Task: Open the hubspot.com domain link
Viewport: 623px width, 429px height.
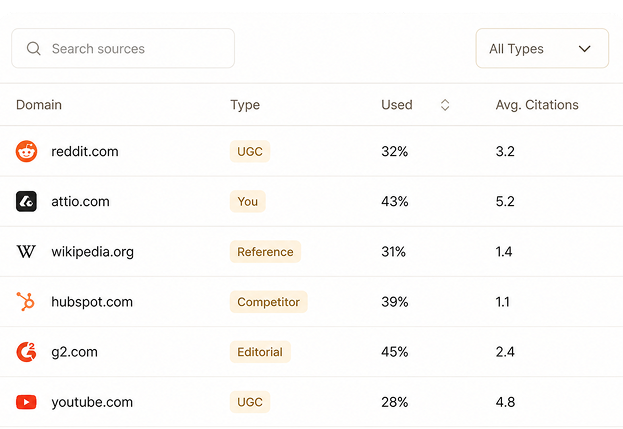Action: click(92, 302)
